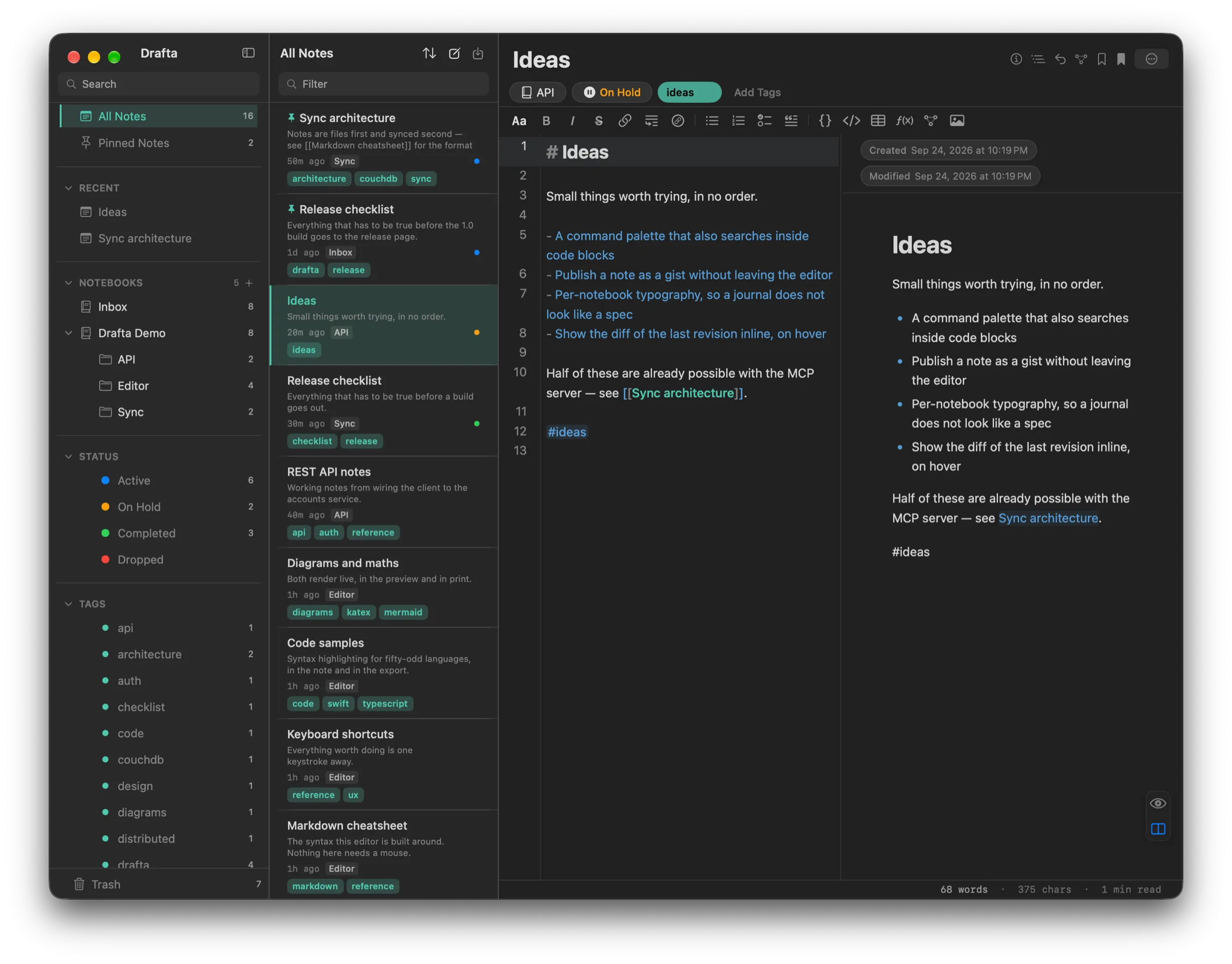The image size is (1232, 964).
Task: Insert a table
Action: coord(878,121)
